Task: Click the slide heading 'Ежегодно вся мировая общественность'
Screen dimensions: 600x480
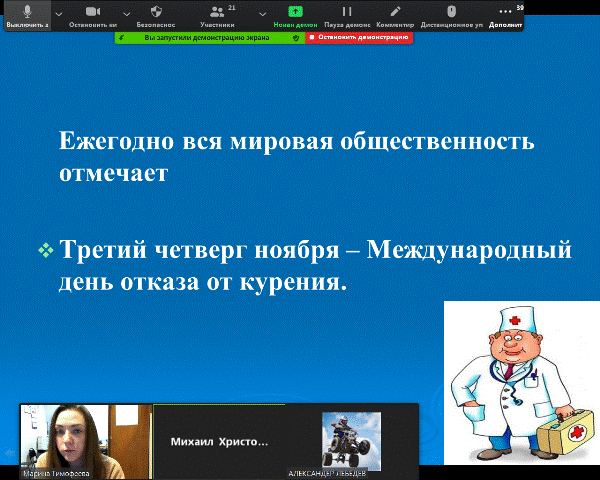Action: point(296,141)
